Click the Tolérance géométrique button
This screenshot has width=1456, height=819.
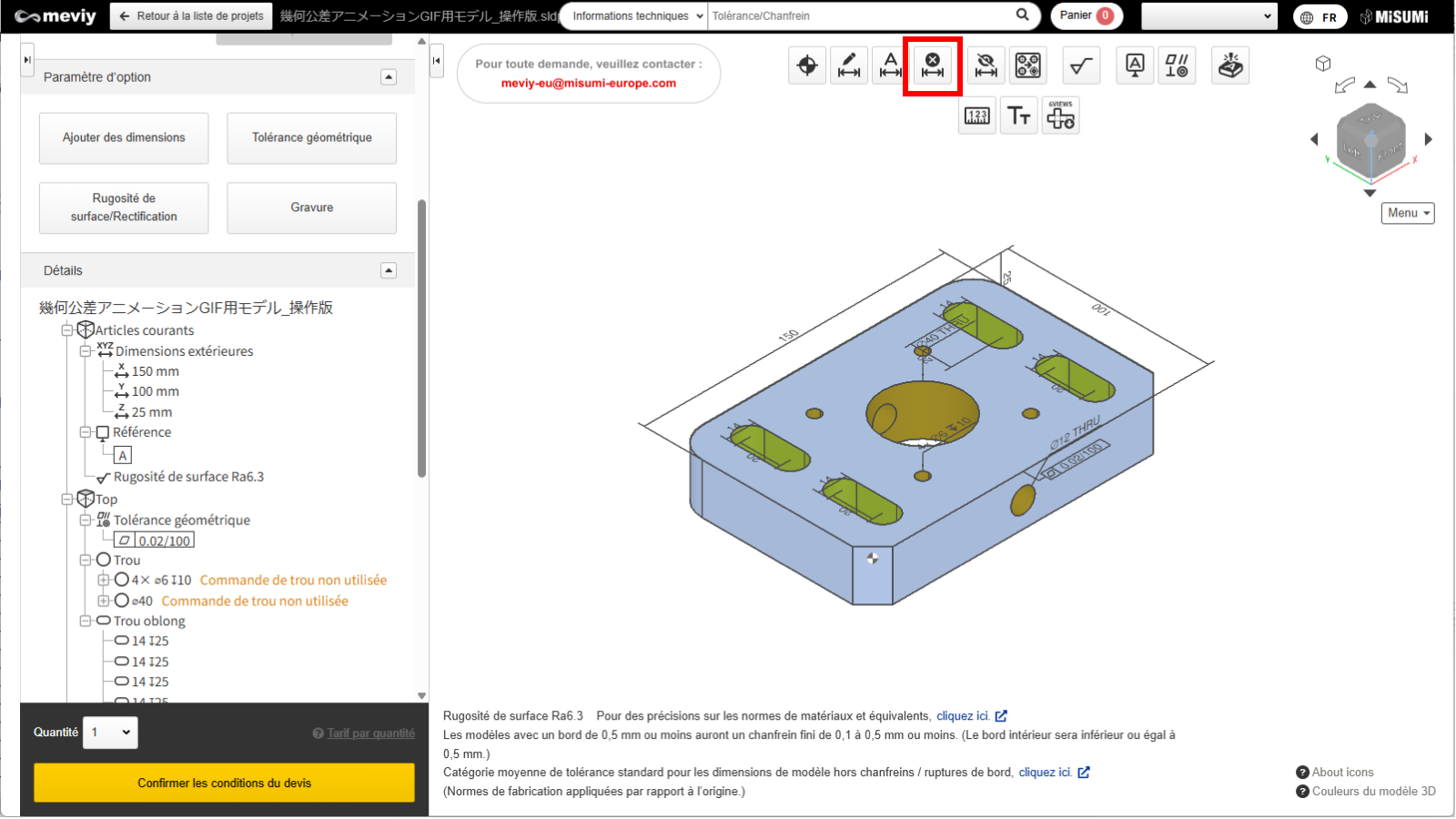coord(311,138)
